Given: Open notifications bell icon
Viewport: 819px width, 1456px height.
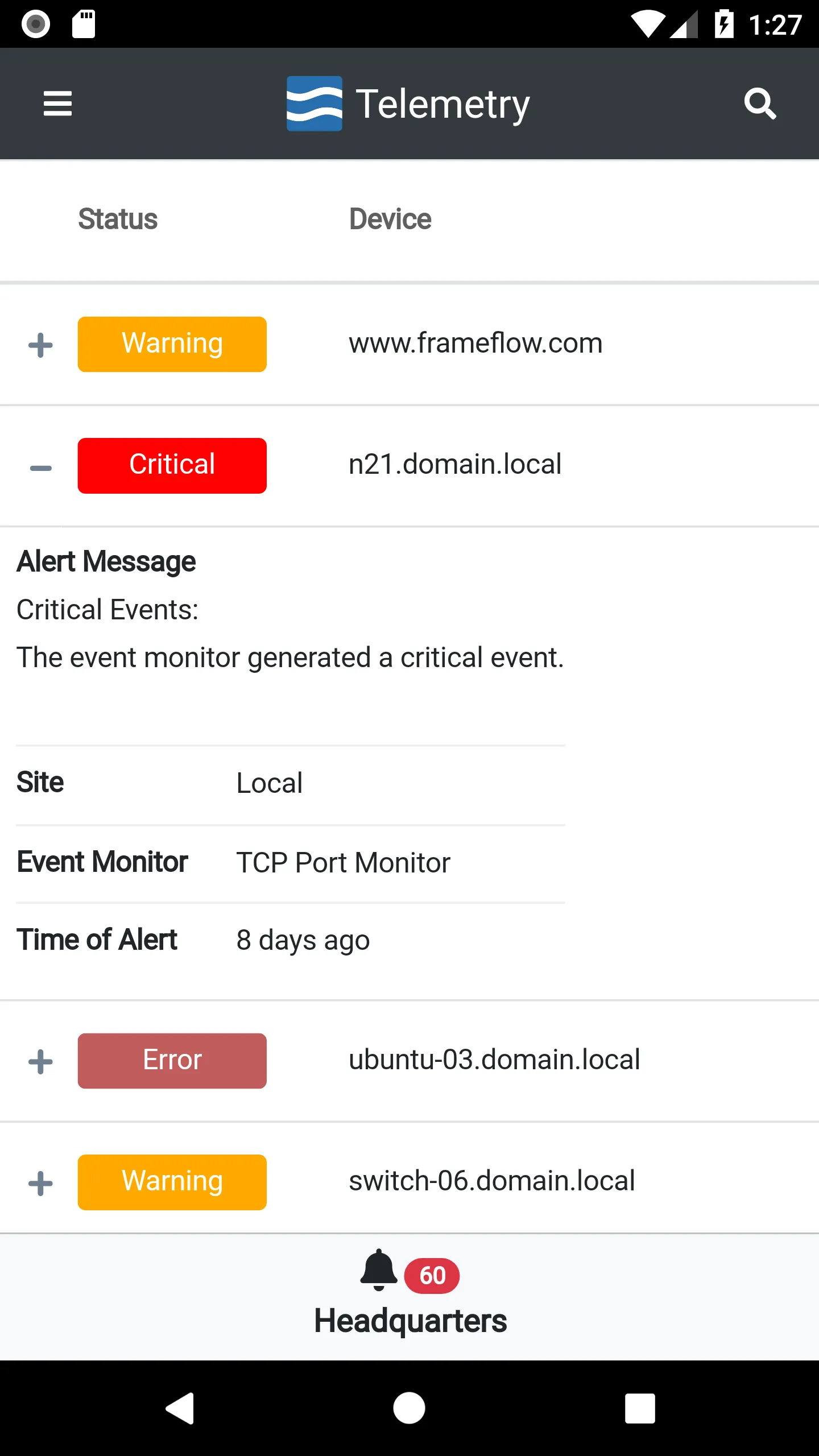Looking at the screenshot, I should 379,1270.
